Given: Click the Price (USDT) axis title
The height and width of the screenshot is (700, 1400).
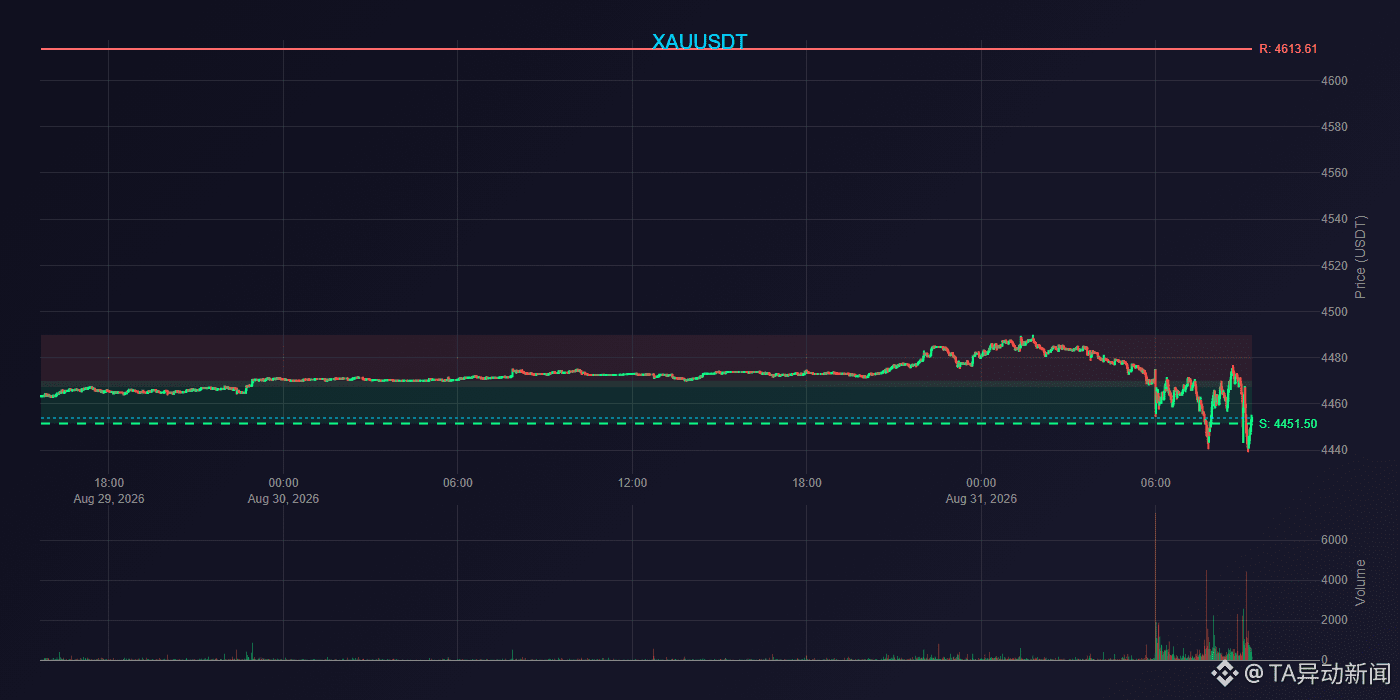Looking at the screenshot, I should (x=1360, y=257).
